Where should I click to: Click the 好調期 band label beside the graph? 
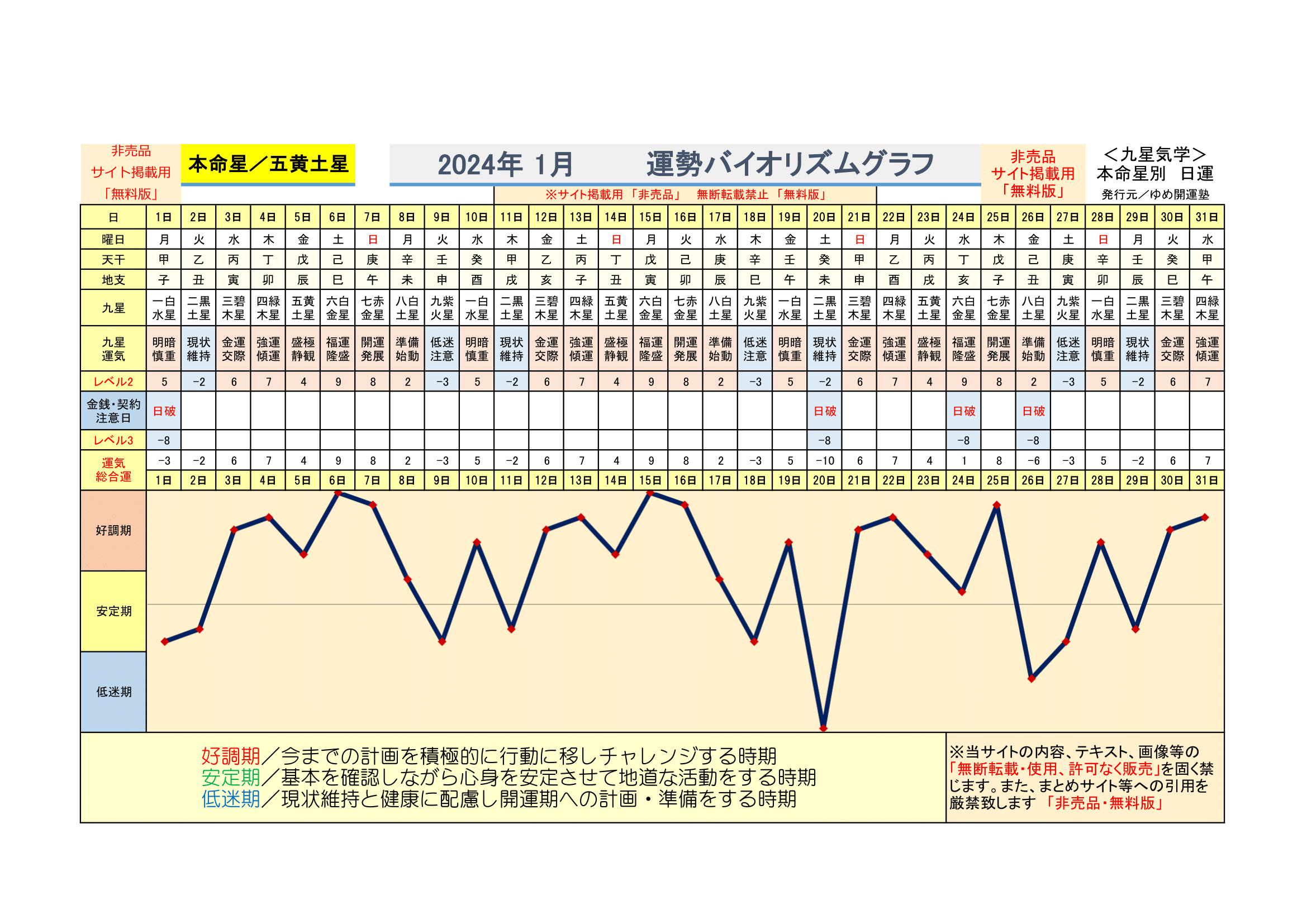coord(113,530)
